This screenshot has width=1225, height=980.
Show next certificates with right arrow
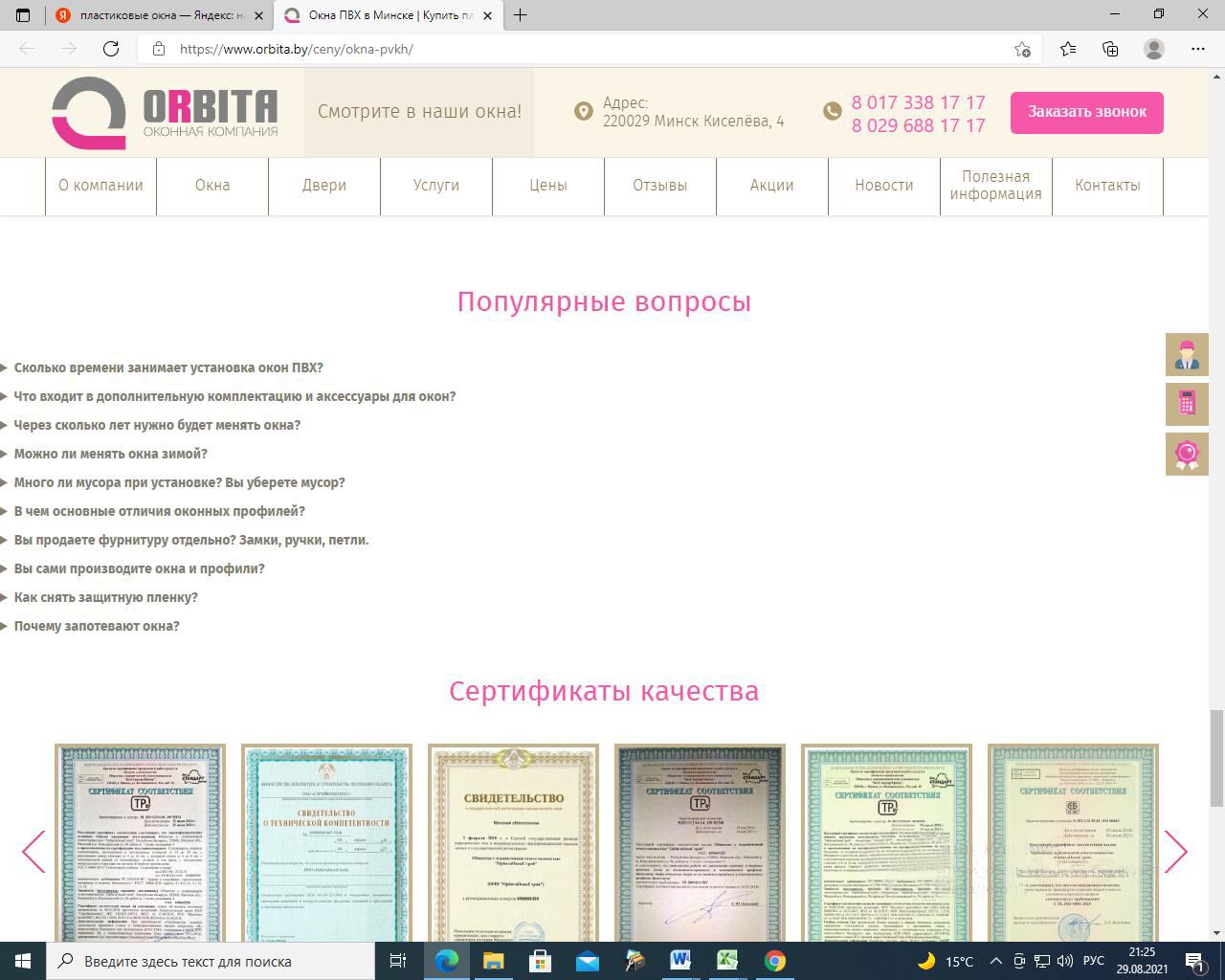coord(1175,851)
